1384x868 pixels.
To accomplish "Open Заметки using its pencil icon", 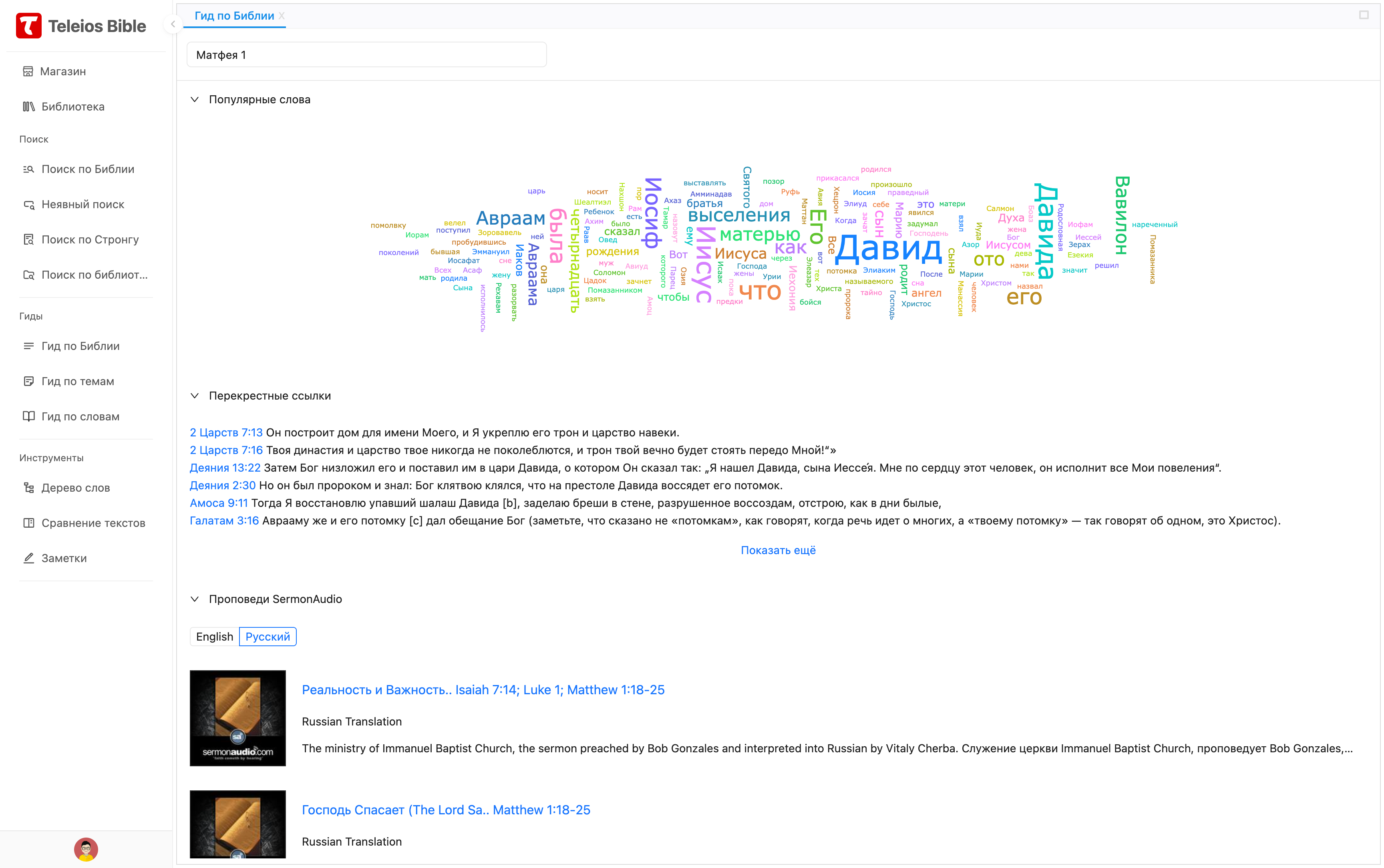I will pyautogui.click(x=28, y=558).
